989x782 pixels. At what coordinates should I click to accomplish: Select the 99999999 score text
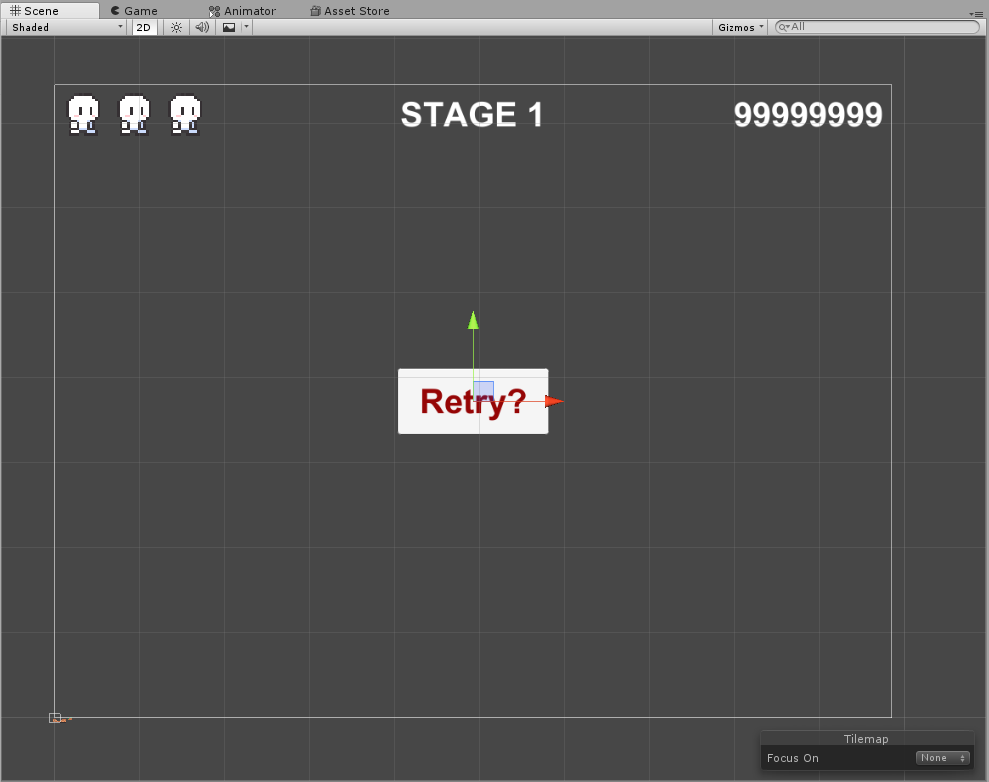808,115
